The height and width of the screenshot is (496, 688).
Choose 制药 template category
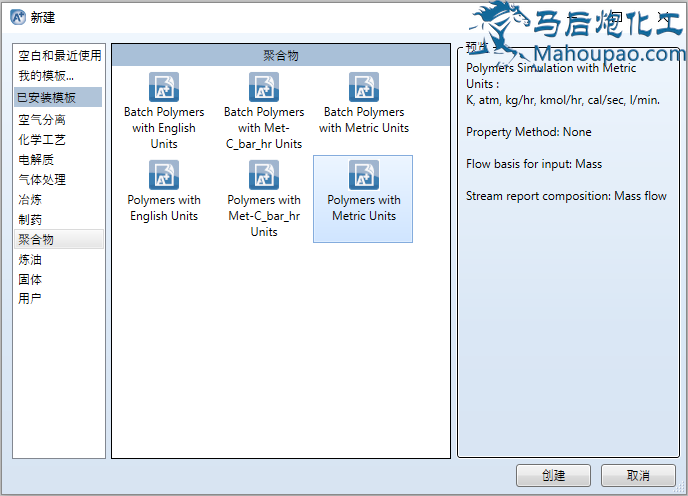coord(30,219)
